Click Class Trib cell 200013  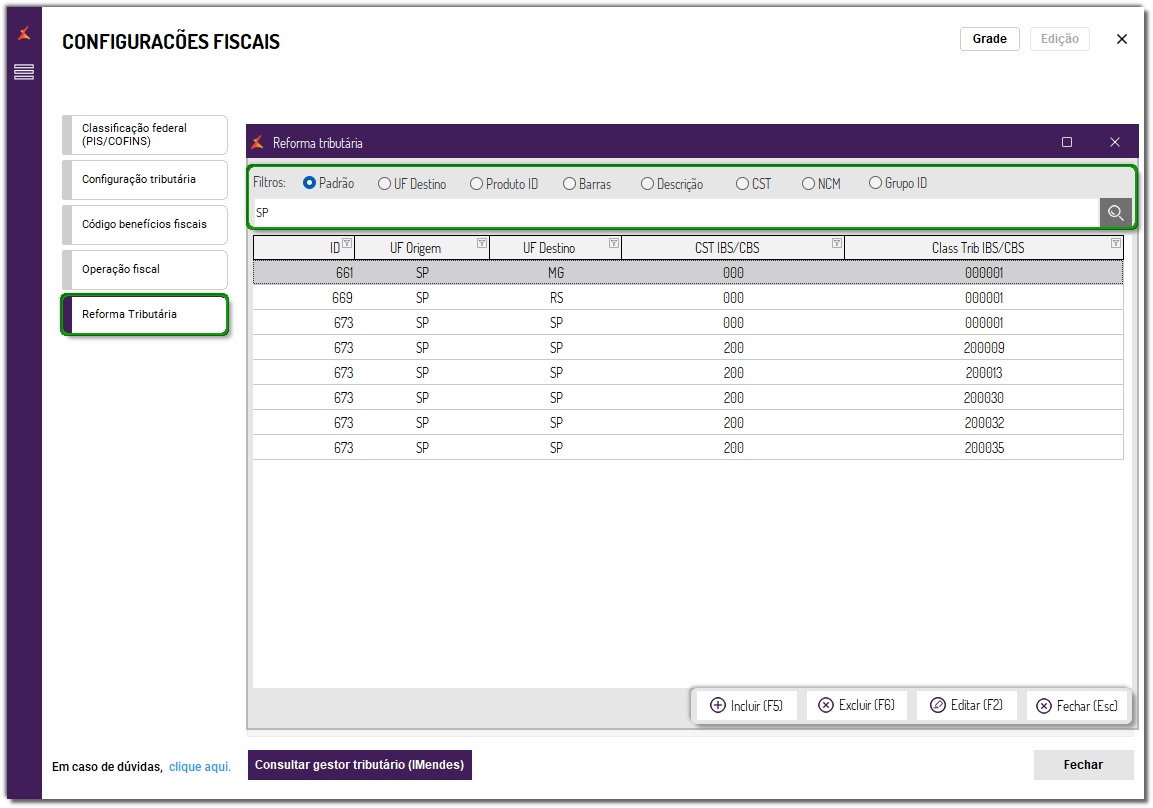click(984, 373)
